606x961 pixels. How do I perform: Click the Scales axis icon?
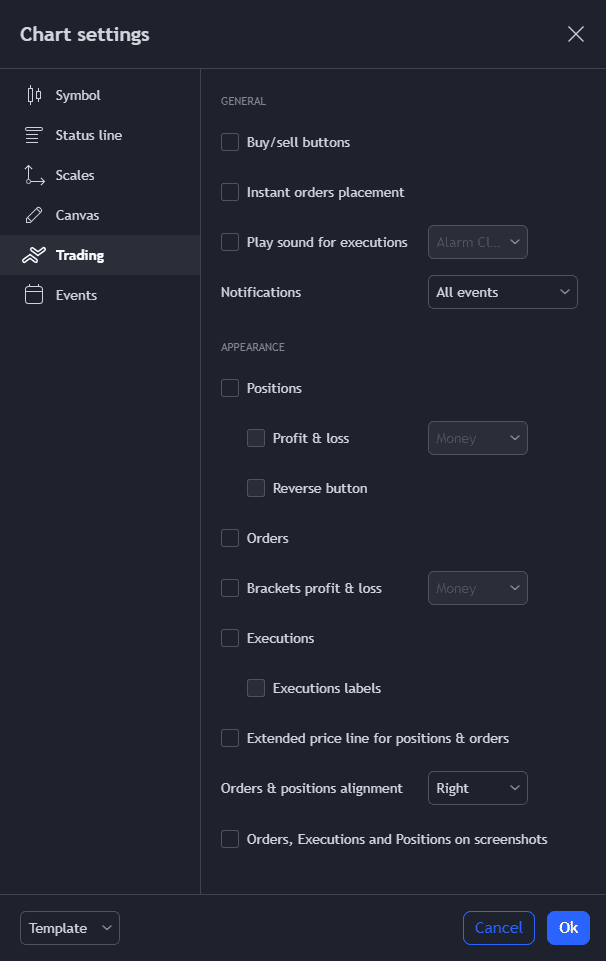pyautogui.click(x=34, y=175)
